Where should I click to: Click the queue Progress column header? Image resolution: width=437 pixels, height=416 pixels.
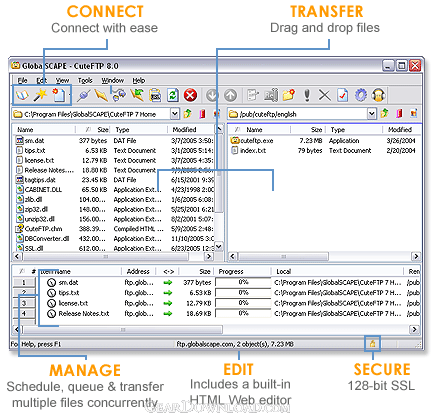tap(243, 271)
